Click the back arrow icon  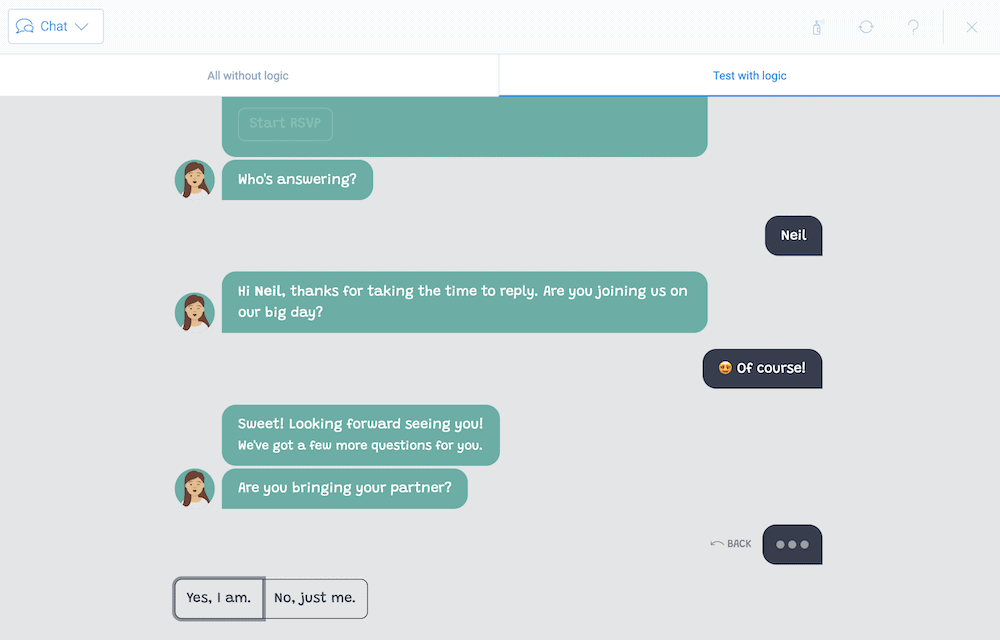717,544
